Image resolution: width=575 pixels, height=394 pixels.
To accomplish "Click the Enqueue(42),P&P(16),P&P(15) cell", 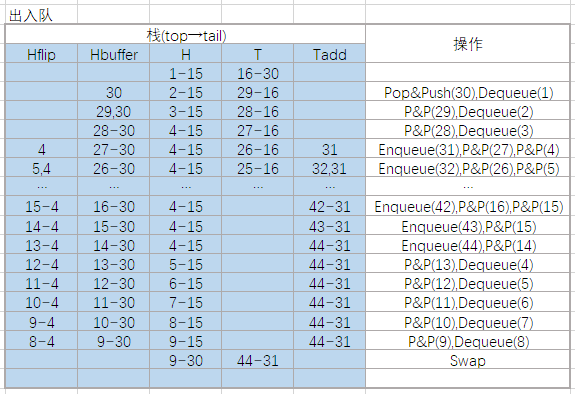I will tap(468, 206).
